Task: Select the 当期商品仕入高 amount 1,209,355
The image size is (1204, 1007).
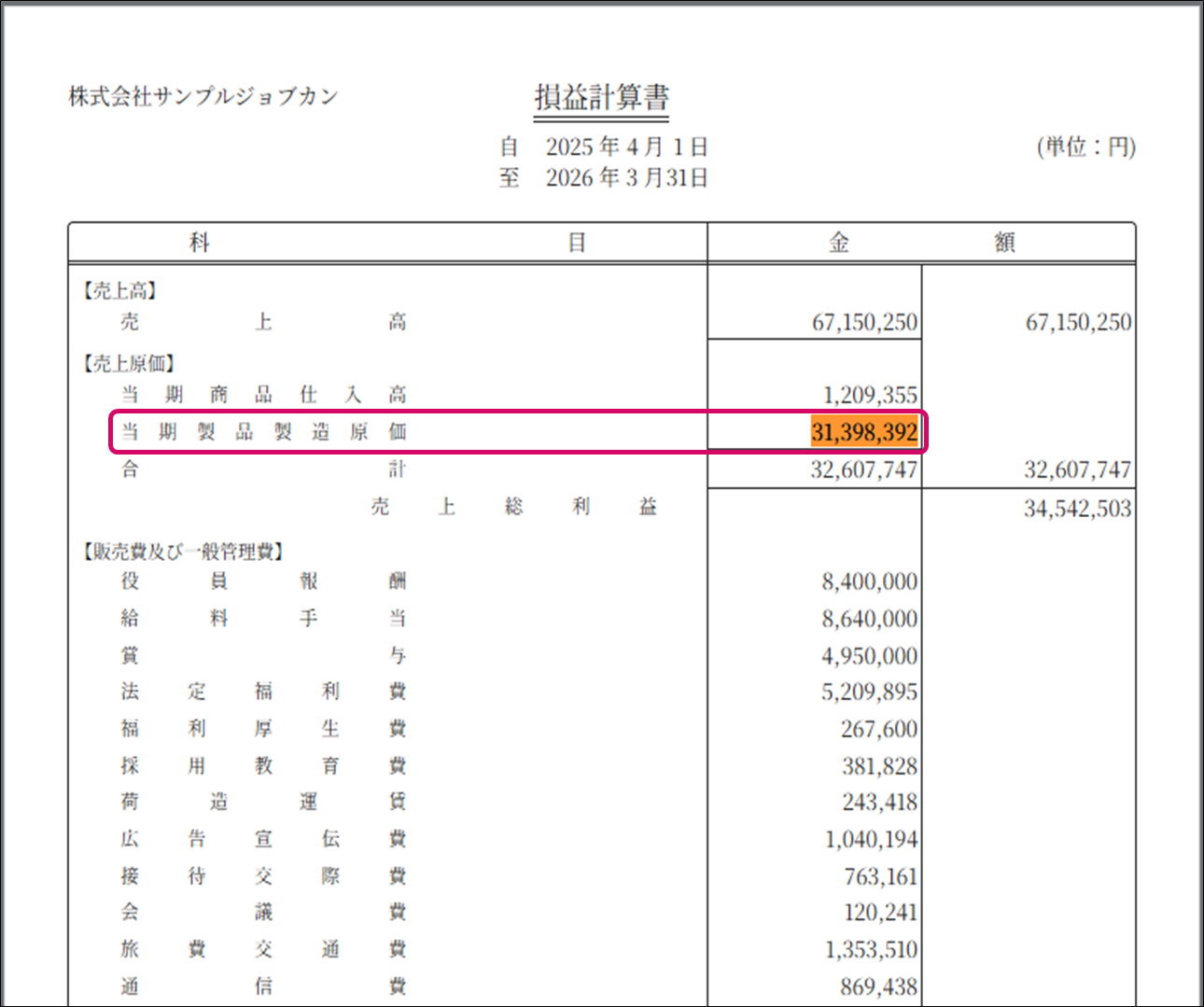Action: coord(870,395)
